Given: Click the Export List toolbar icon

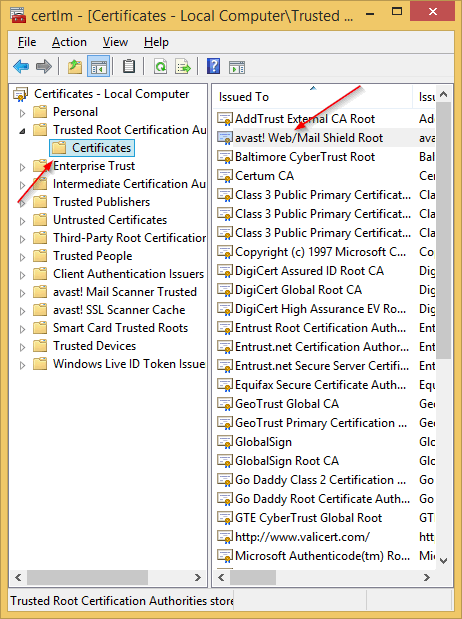Looking at the screenshot, I should (x=183, y=66).
